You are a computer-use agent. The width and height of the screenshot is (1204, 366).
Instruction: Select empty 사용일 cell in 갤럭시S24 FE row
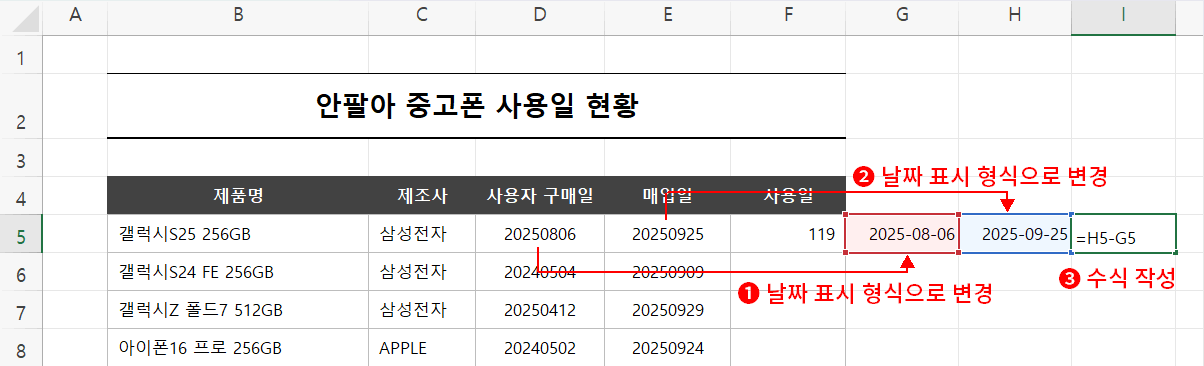tap(788, 271)
